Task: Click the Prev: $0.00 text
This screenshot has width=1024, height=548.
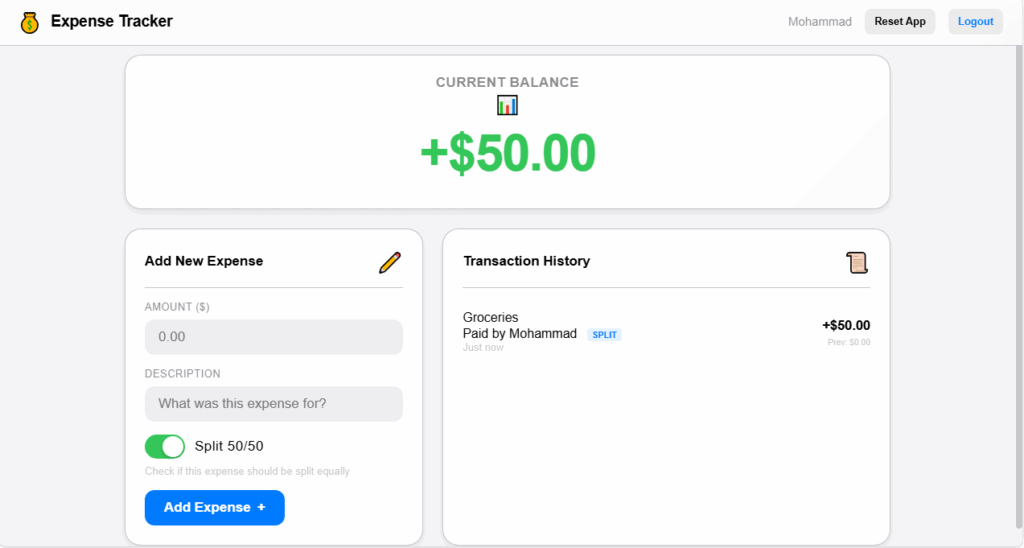Action: [x=849, y=342]
